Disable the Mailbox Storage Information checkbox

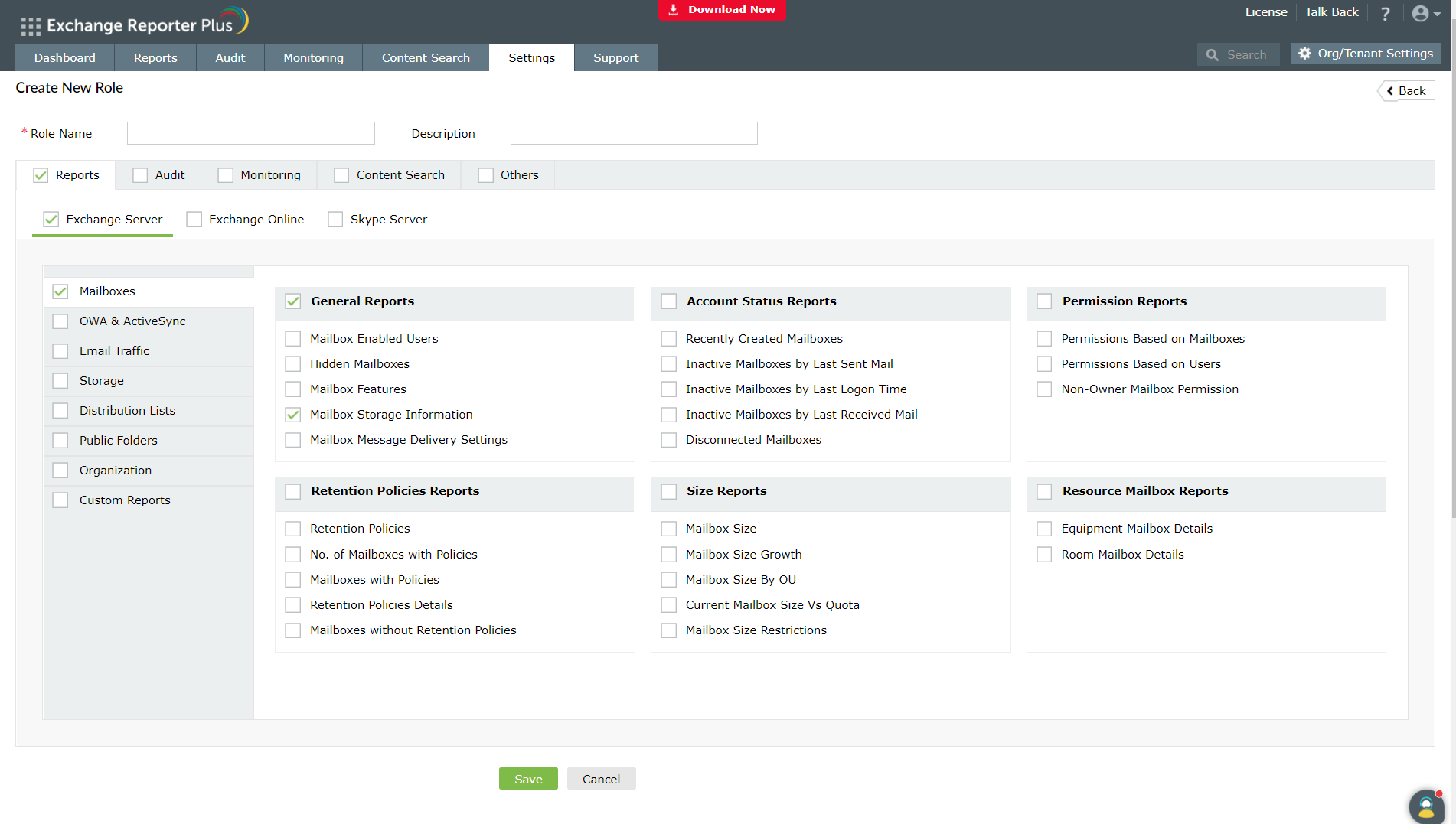[292, 414]
